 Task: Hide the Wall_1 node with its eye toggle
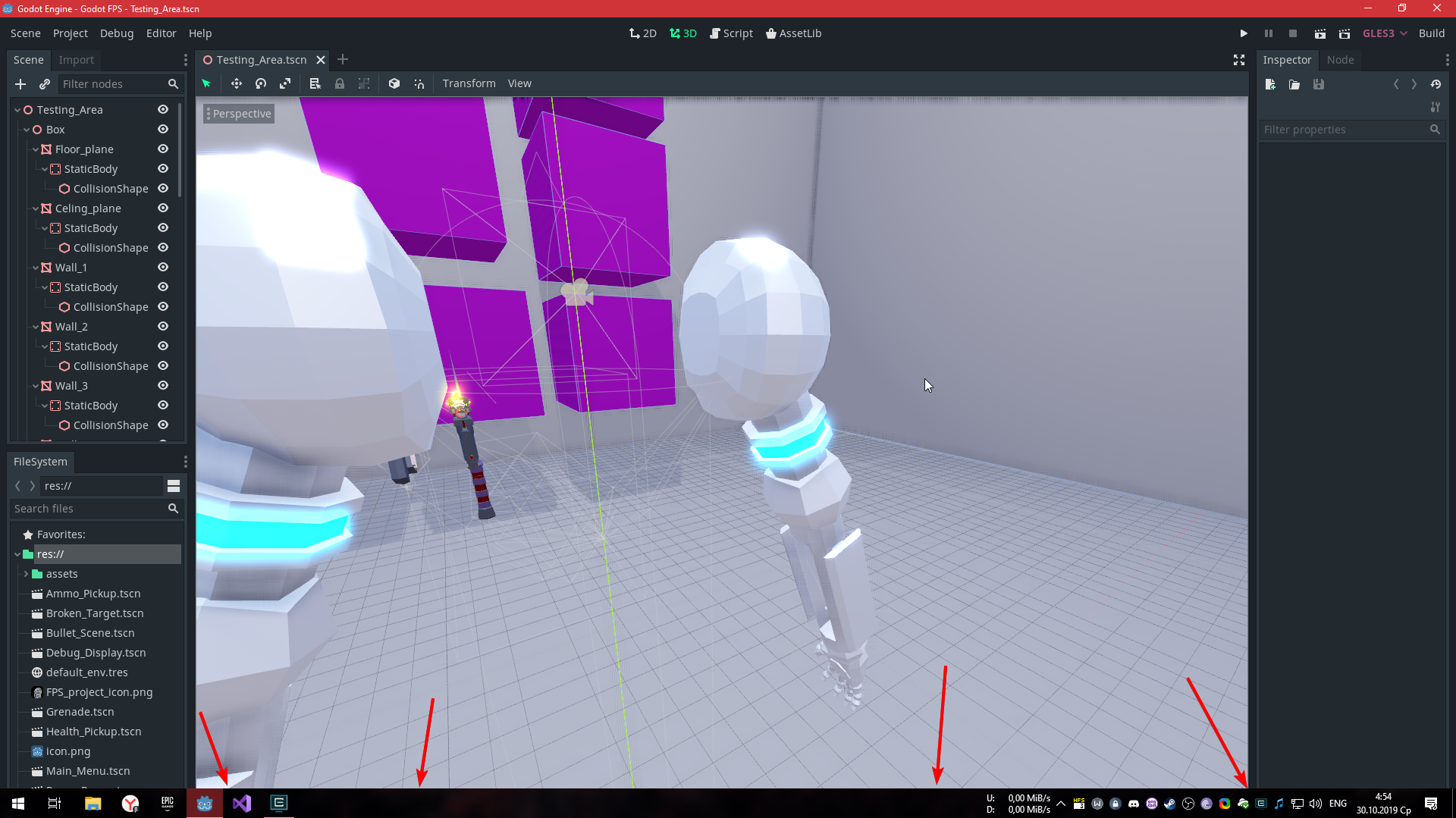coord(163,267)
